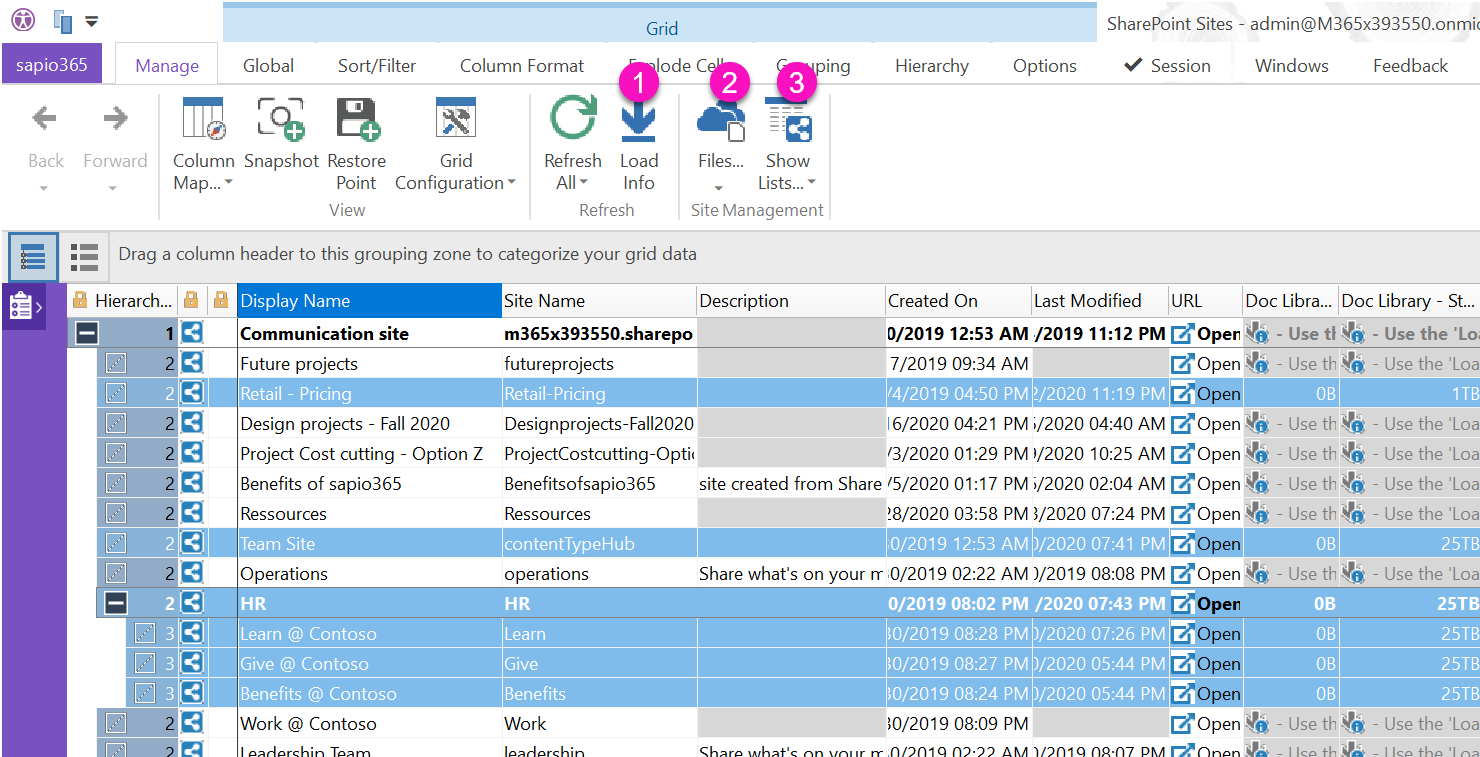The width and height of the screenshot is (1480, 757).
Task: Open the quick access toolbar dropdown
Action: pos(92,21)
